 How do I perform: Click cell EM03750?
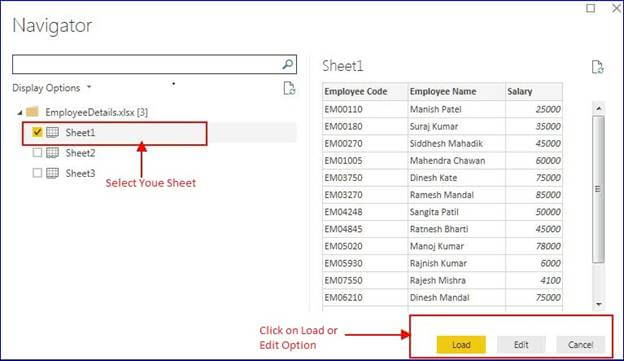(x=365, y=178)
